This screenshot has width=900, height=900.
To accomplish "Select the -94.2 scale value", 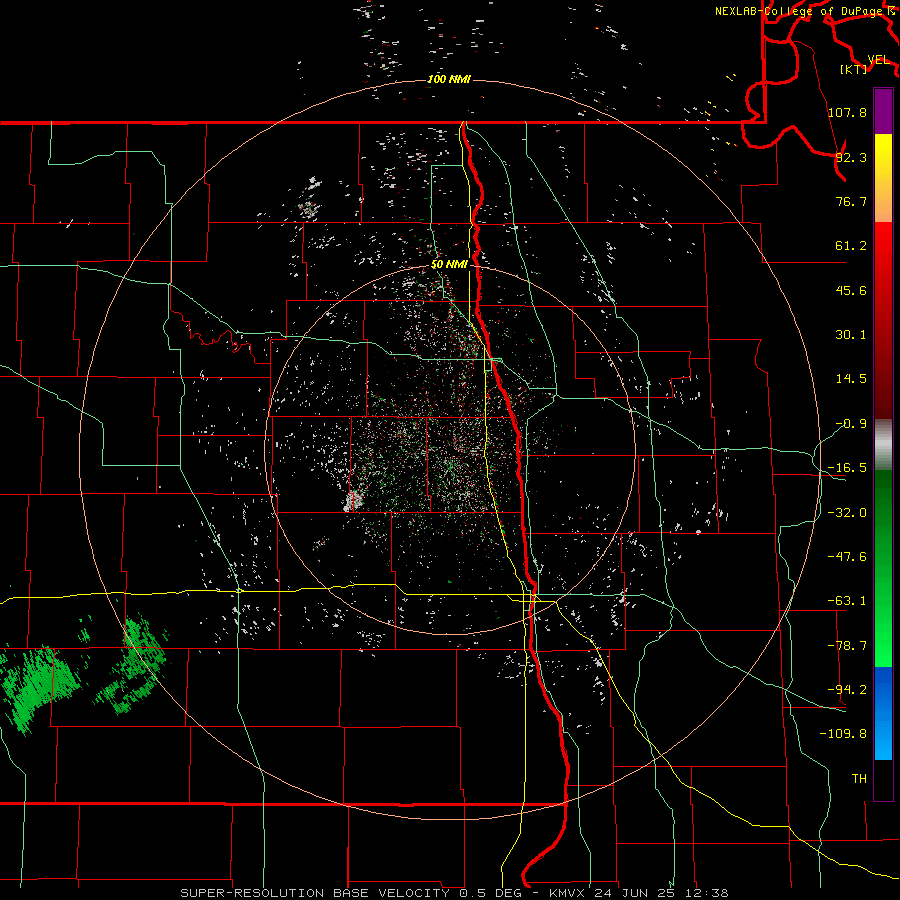I will (847, 689).
